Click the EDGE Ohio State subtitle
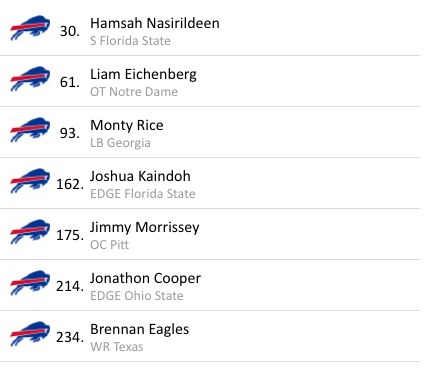The height and width of the screenshot is (379, 428). (137, 296)
